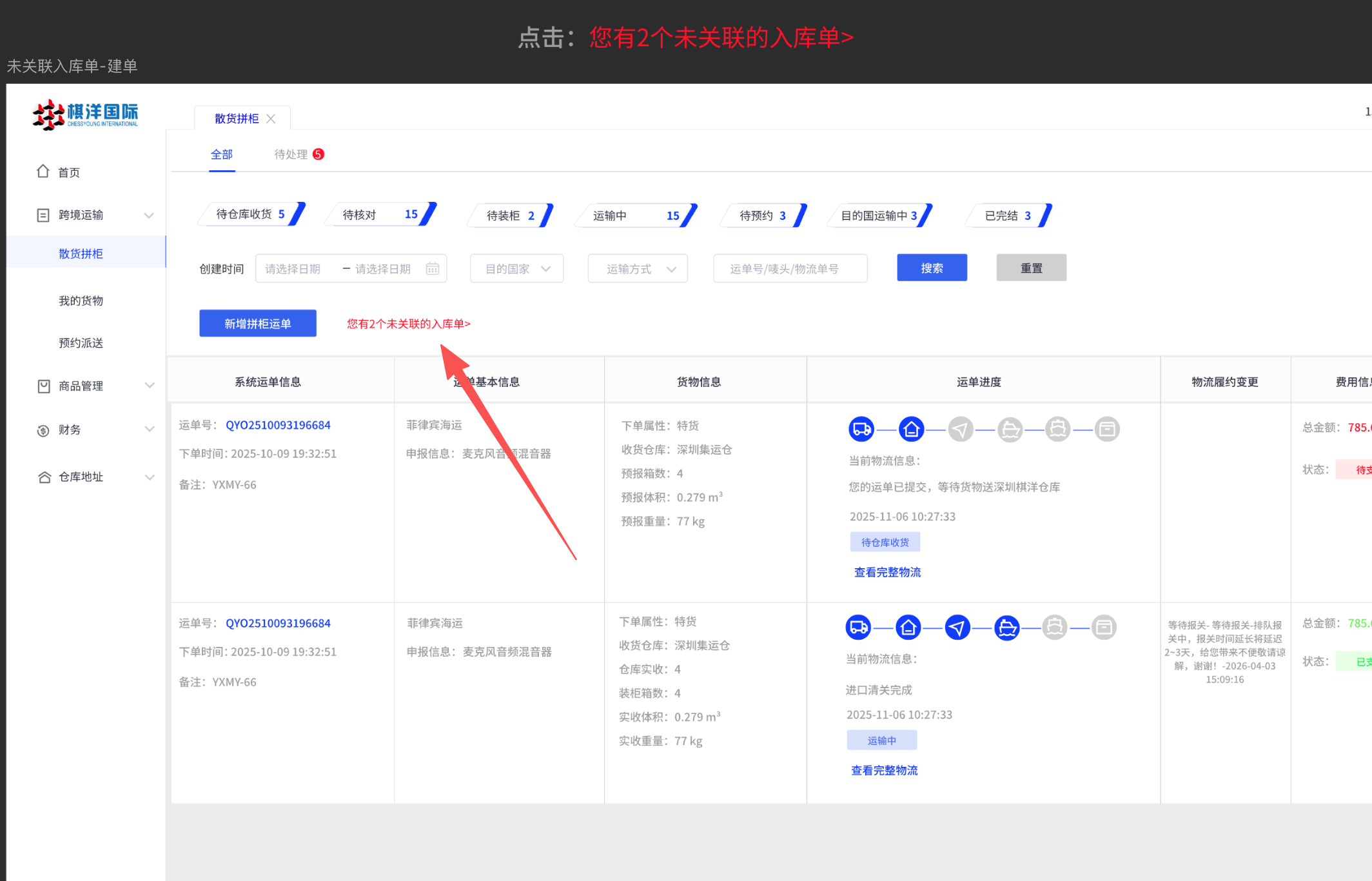Open 您有2个未关联的入库单 link
This screenshot has height=881, width=1372.
(408, 324)
